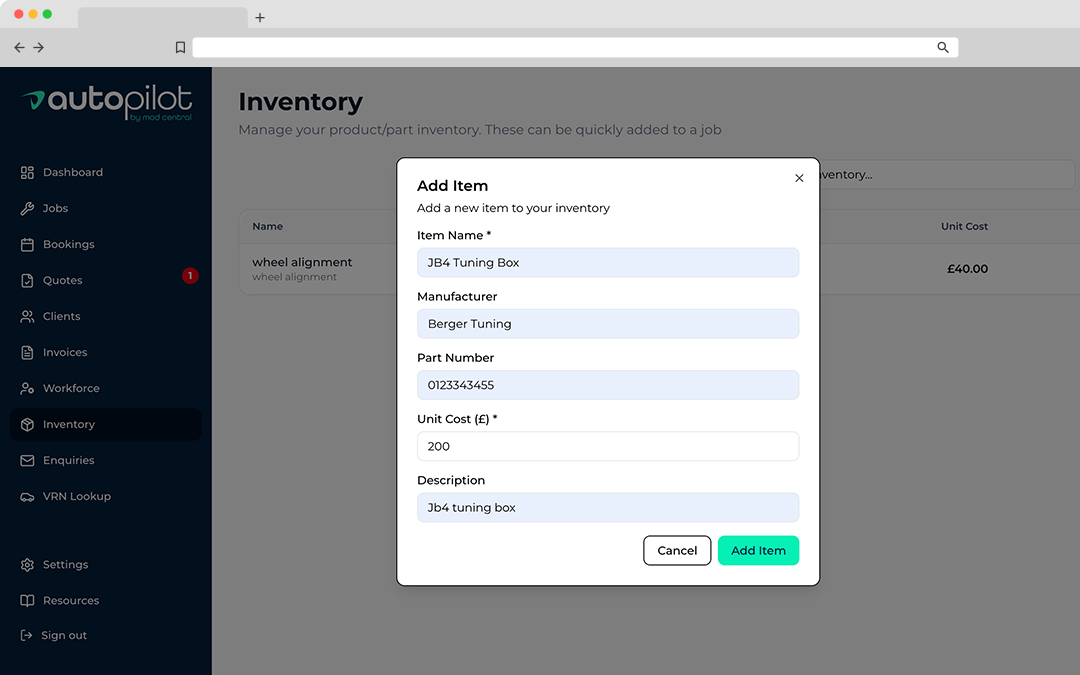The height and width of the screenshot is (675, 1080).
Task: Dismiss the Add Item dialog with the X
Action: click(799, 178)
